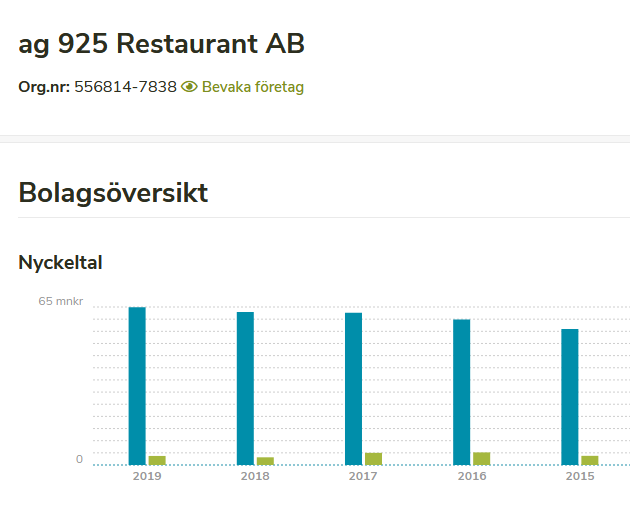Select the org number 556814-7838
This screenshot has width=630, height=511.
pyautogui.click(x=125, y=87)
